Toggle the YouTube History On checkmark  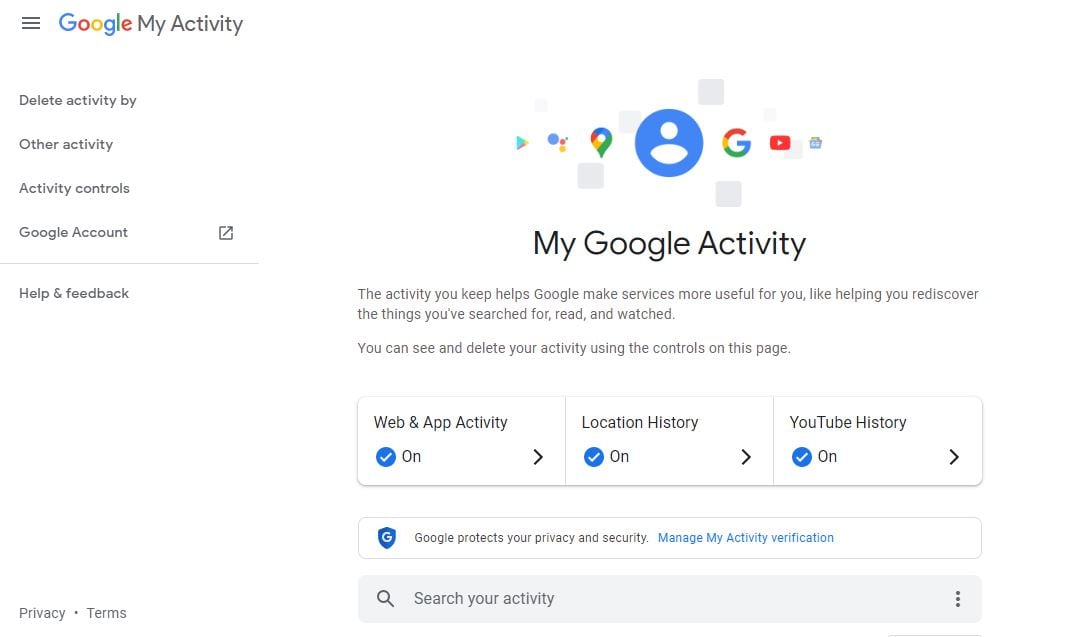801,457
